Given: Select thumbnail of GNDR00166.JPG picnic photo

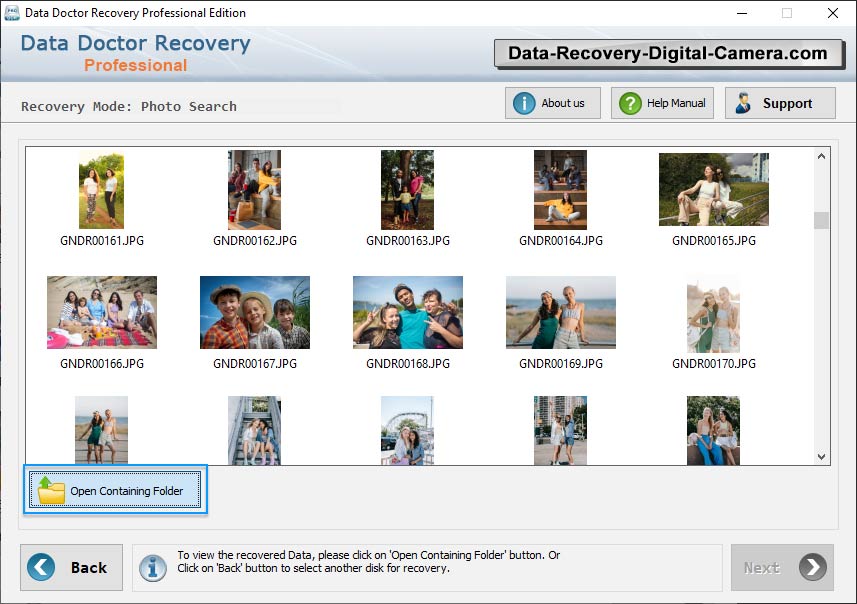Looking at the screenshot, I should pos(102,312).
